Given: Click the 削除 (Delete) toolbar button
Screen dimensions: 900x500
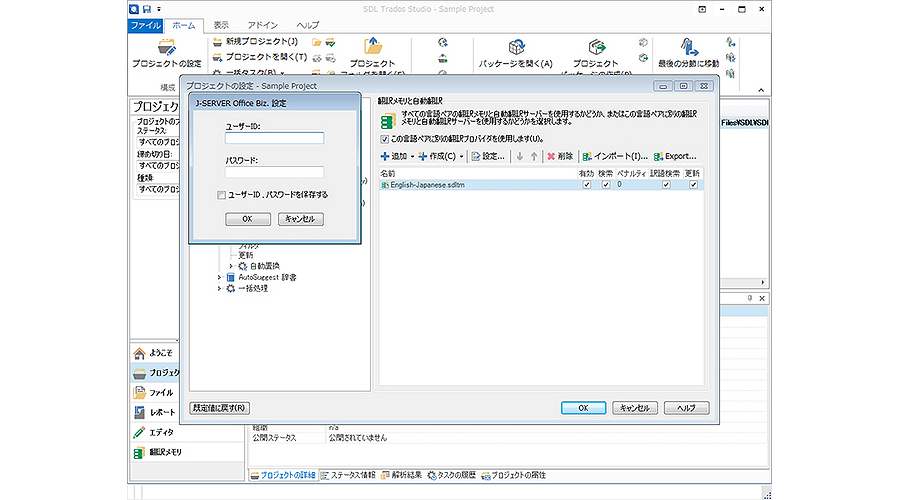Looking at the screenshot, I should click(x=560, y=156).
